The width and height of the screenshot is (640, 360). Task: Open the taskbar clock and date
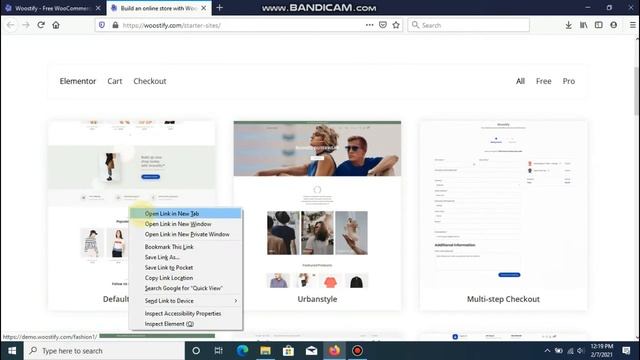tap(602, 351)
